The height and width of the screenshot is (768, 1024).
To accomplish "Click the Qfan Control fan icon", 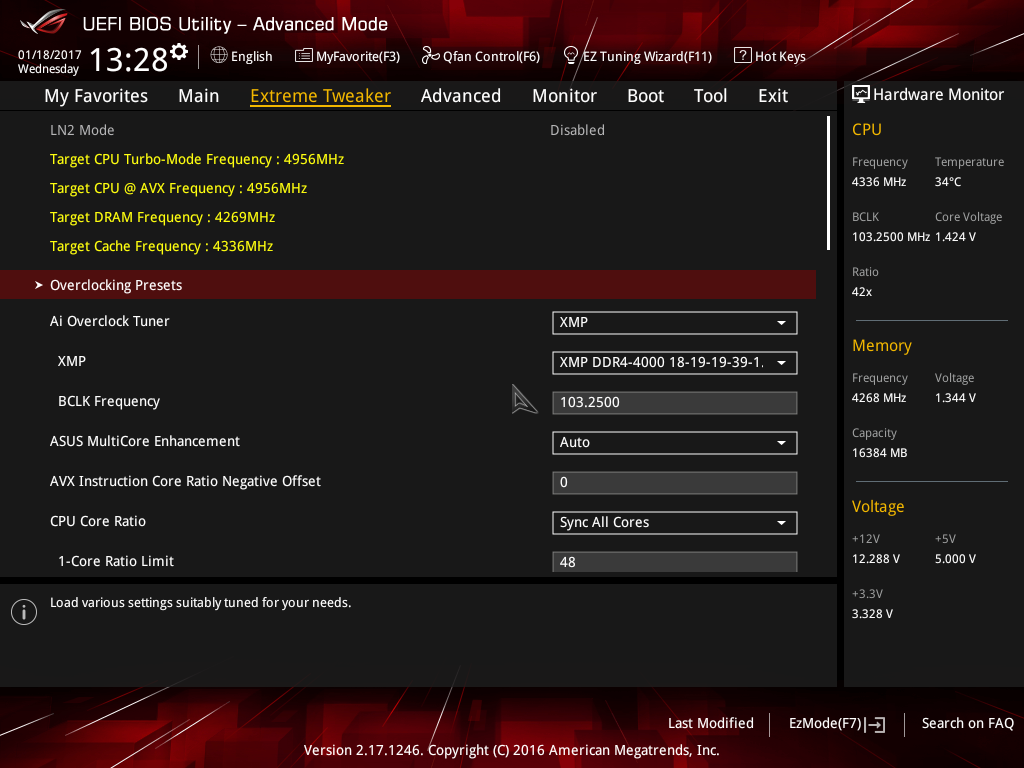I will tap(430, 56).
